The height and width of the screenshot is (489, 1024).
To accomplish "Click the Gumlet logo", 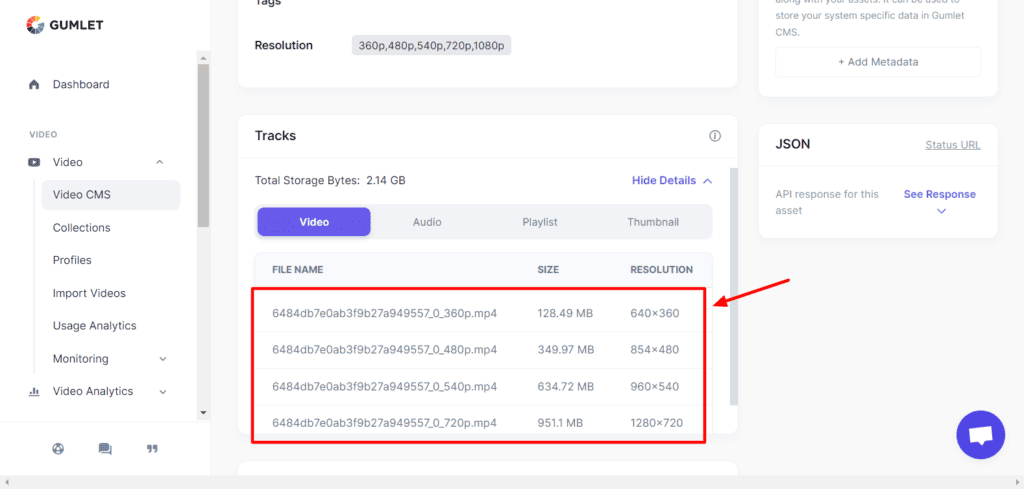I will [x=64, y=25].
